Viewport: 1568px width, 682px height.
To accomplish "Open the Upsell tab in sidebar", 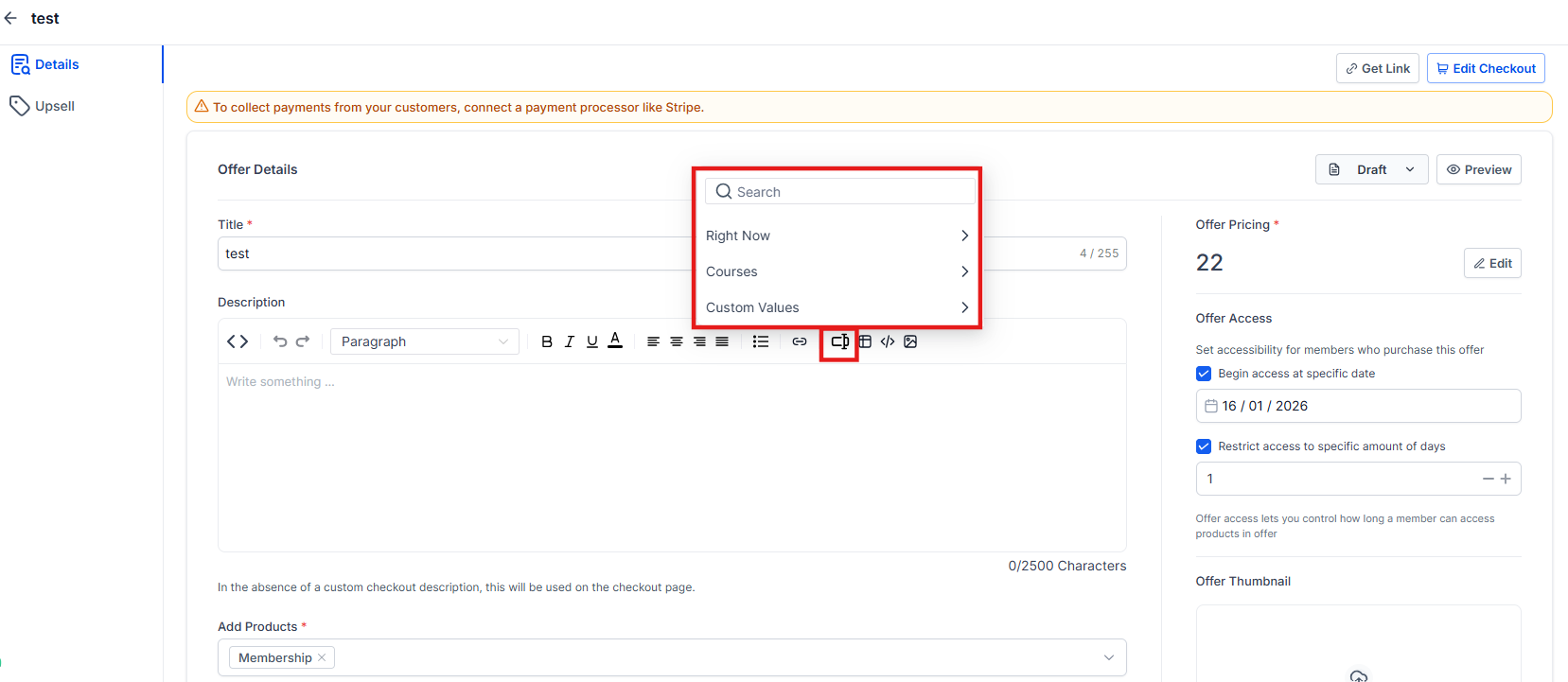I will pos(55,106).
